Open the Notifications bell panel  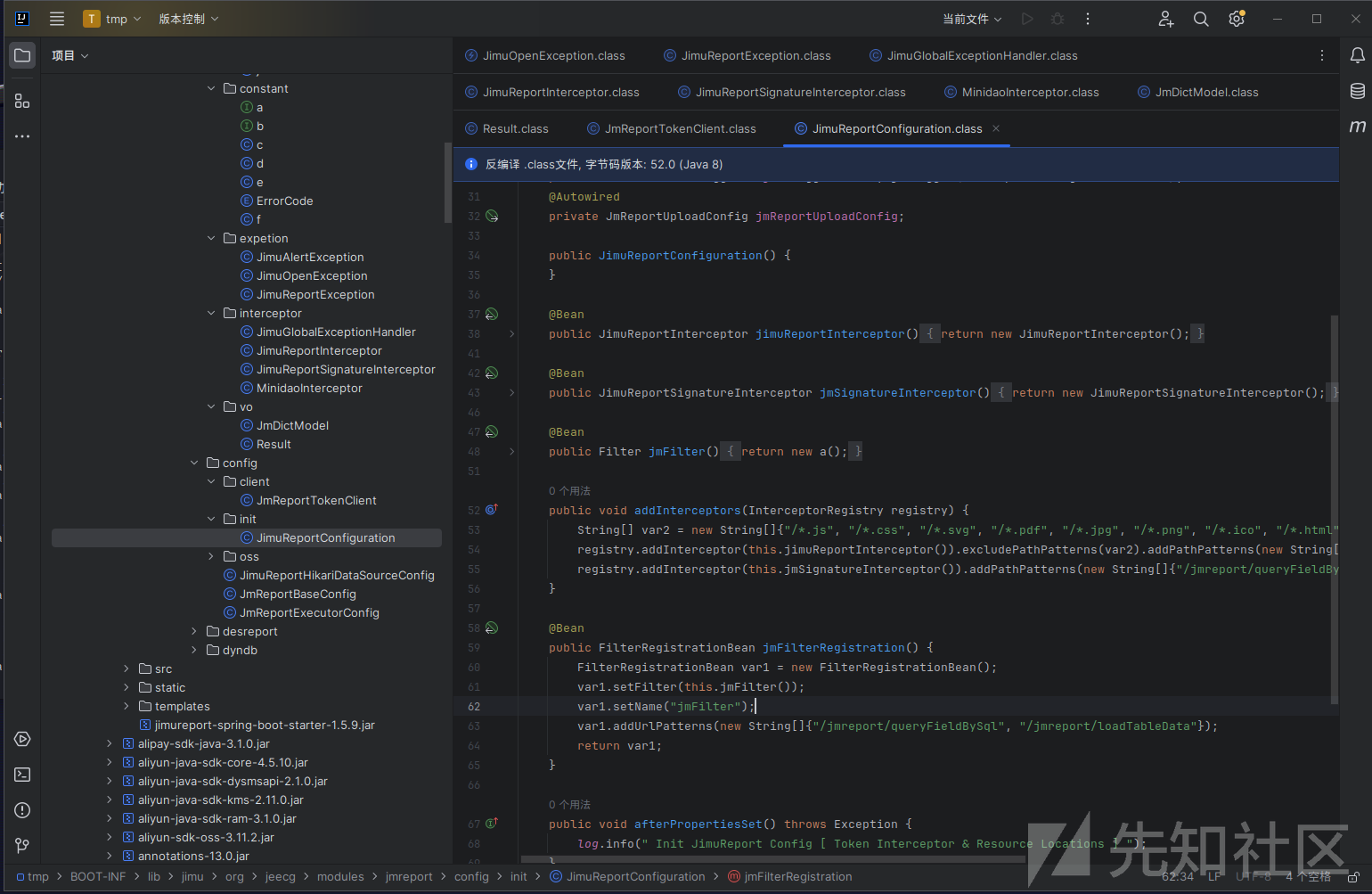(1357, 55)
